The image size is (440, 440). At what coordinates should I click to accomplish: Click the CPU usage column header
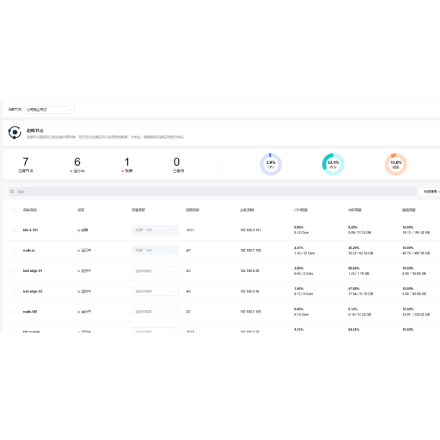pos(301,210)
